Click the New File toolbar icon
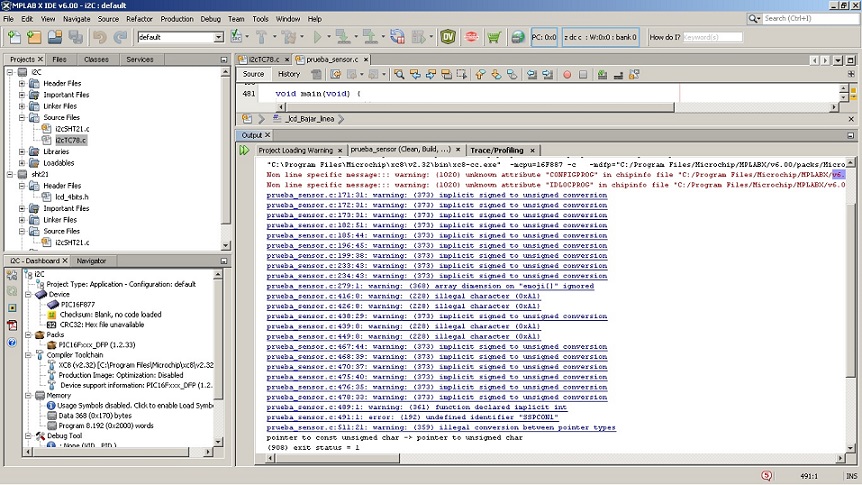The width and height of the screenshot is (862, 485). (14, 37)
